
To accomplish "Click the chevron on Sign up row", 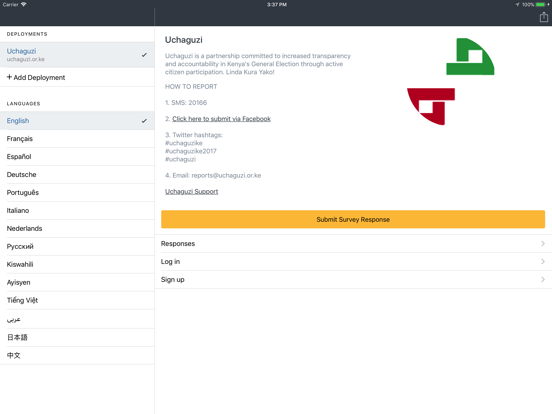I will (x=543, y=280).
